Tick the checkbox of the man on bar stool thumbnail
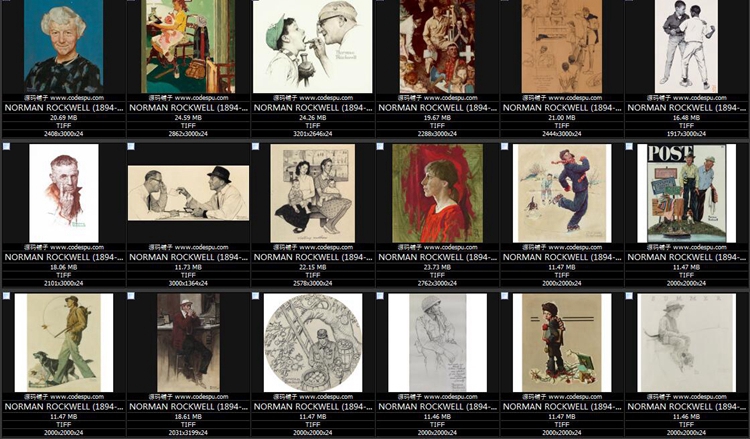The height and width of the screenshot is (439, 750). pos(131,296)
